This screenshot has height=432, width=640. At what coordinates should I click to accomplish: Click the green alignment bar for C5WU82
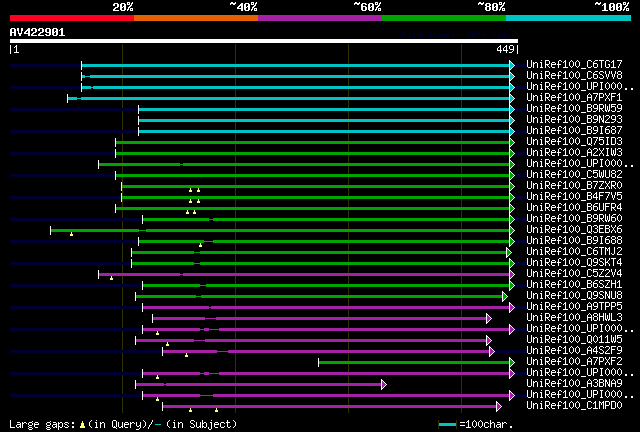313,176
